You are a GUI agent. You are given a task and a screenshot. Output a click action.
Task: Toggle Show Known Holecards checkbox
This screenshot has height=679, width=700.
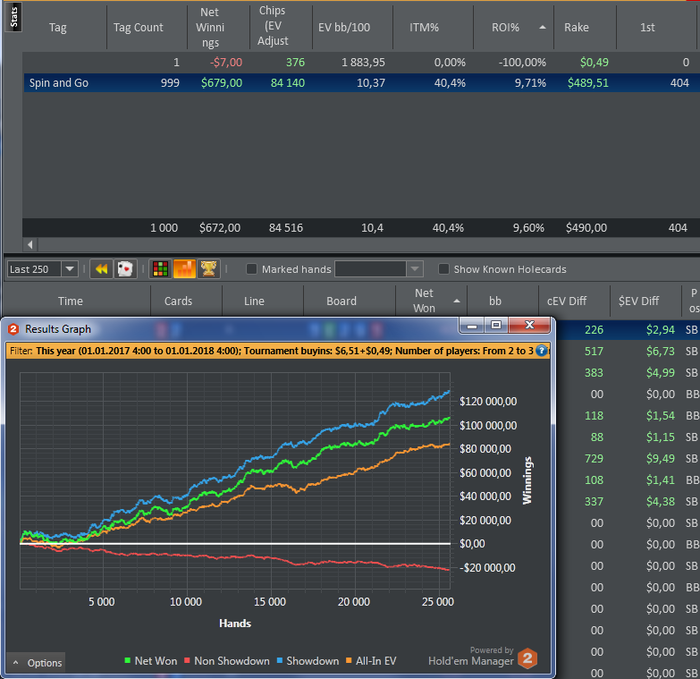pyautogui.click(x=444, y=269)
